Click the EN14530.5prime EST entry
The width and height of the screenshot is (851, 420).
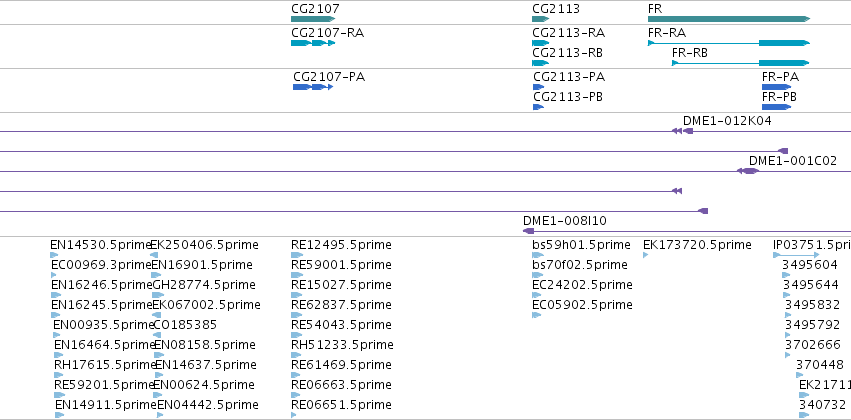100,245
